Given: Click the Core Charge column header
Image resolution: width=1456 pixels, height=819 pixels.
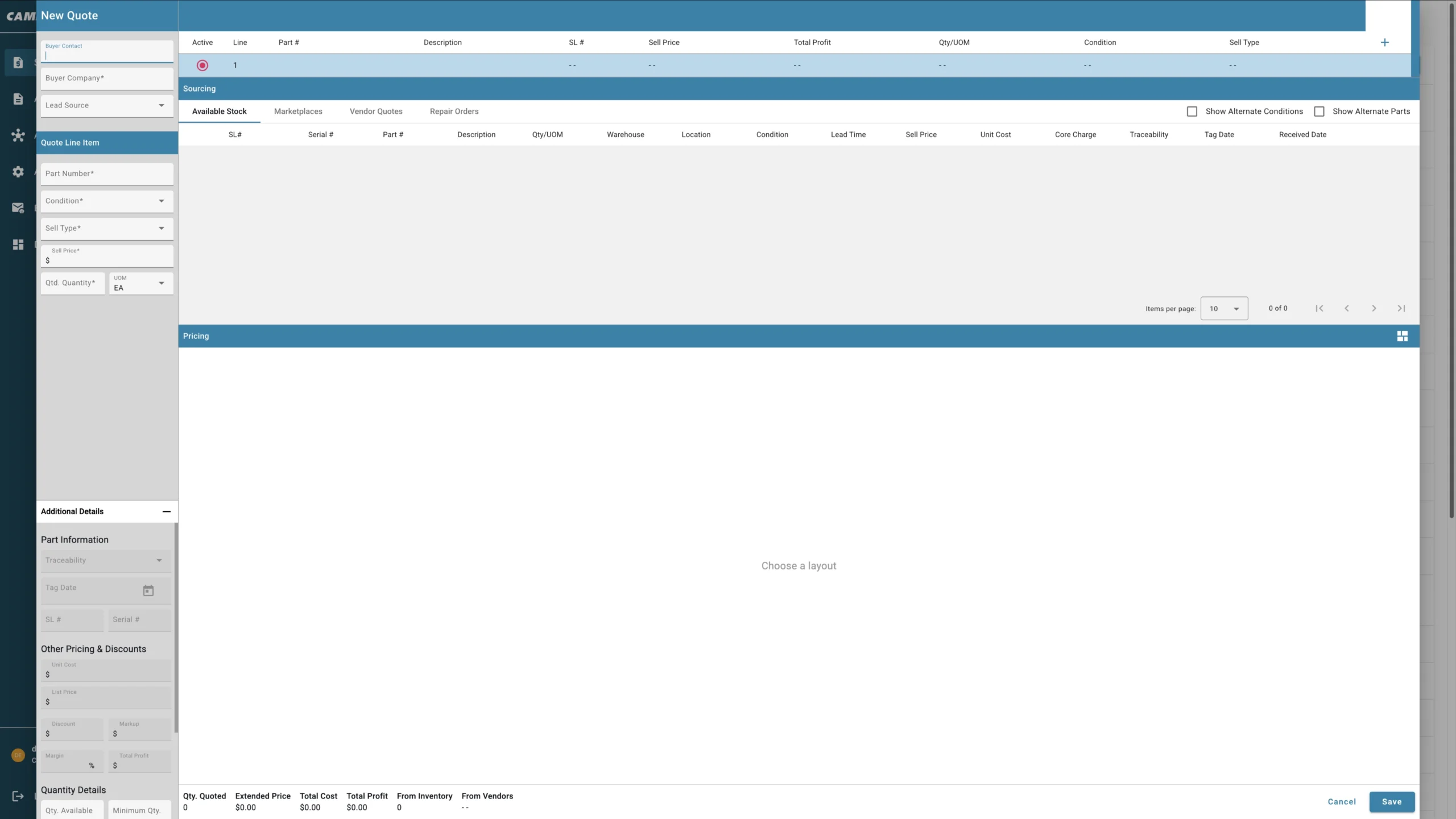Looking at the screenshot, I should pyautogui.click(x=1075, y=135).
